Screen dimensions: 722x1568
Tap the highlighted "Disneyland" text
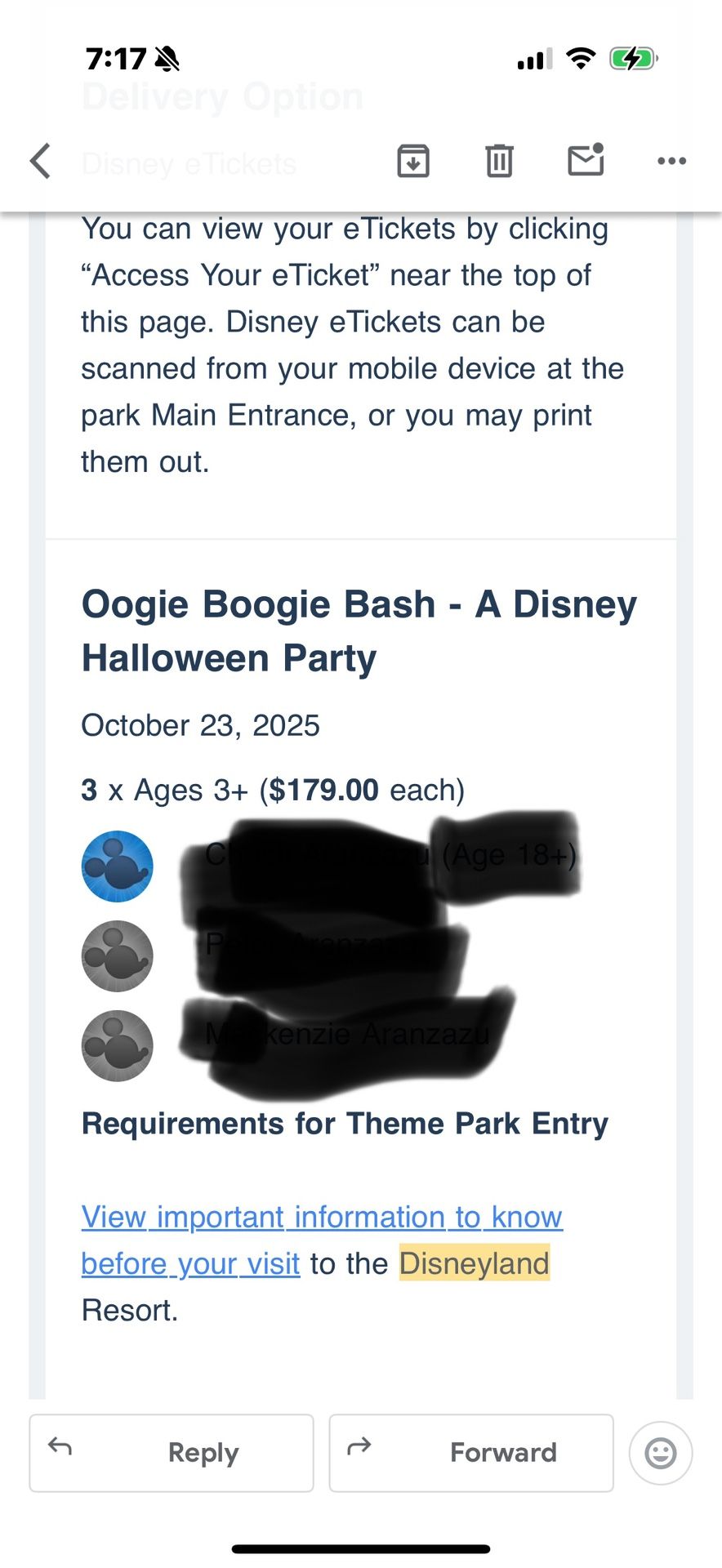[x=474, y=1263]
